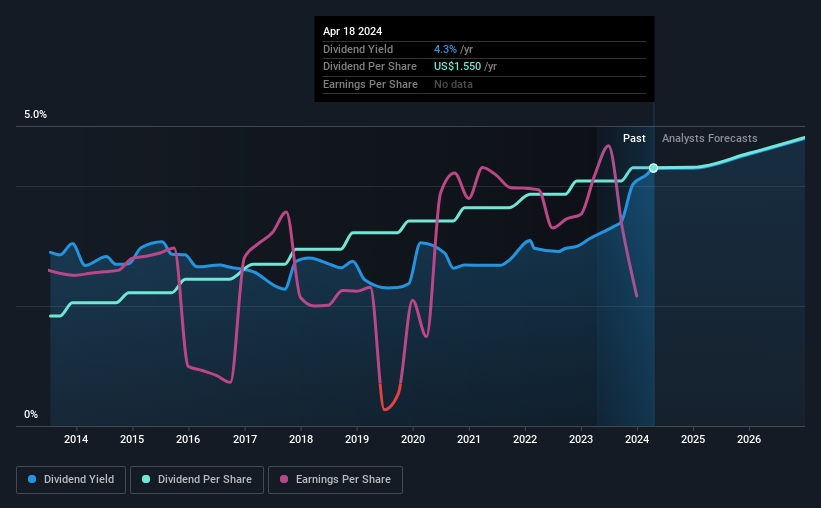Click the 2015 x-axis label
Image resolution: width=821 pixels, height=508 pixels.
[x=132, y=439]
